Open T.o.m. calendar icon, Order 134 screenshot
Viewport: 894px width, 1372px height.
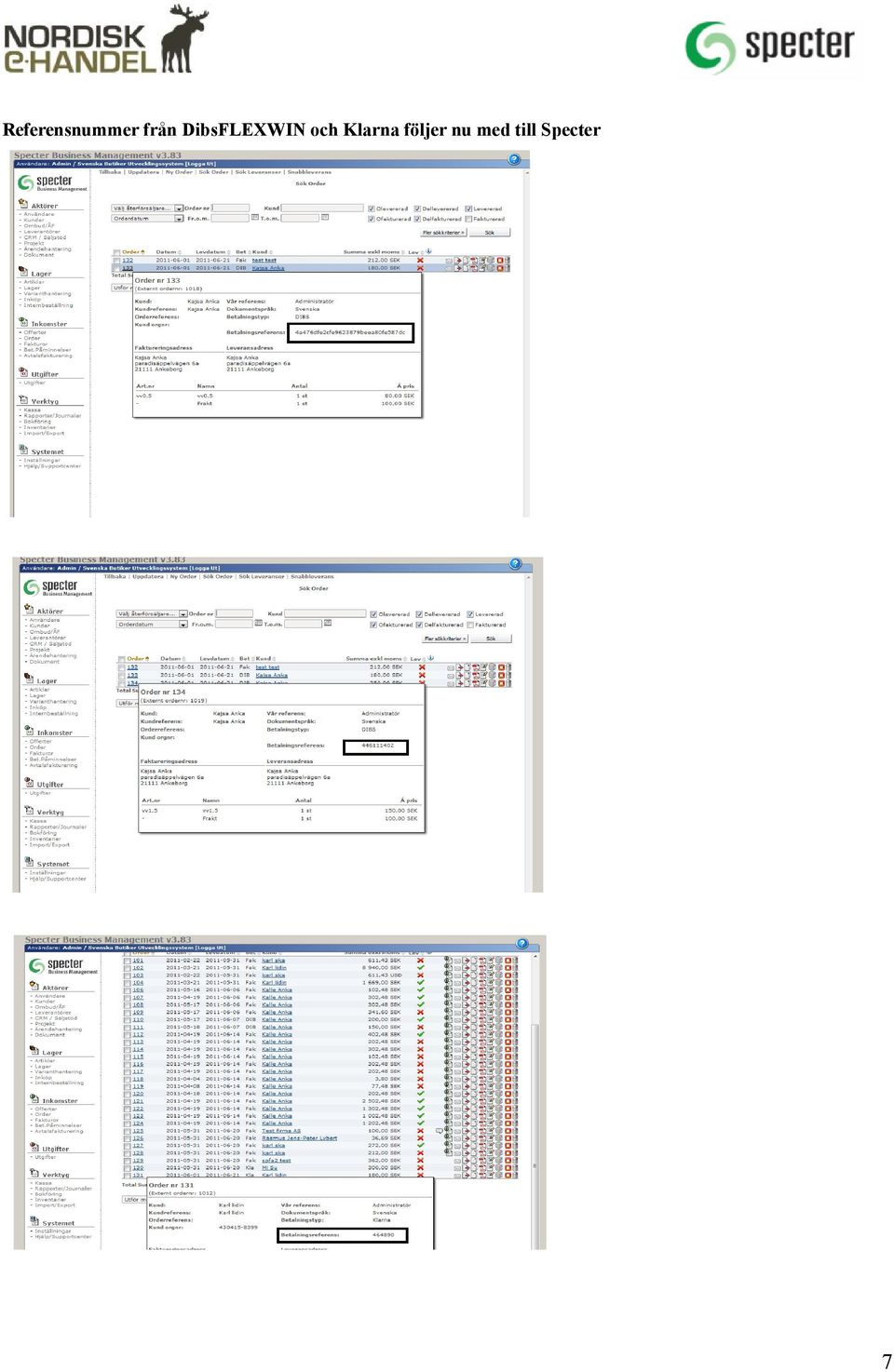click(x=328, y=624)
